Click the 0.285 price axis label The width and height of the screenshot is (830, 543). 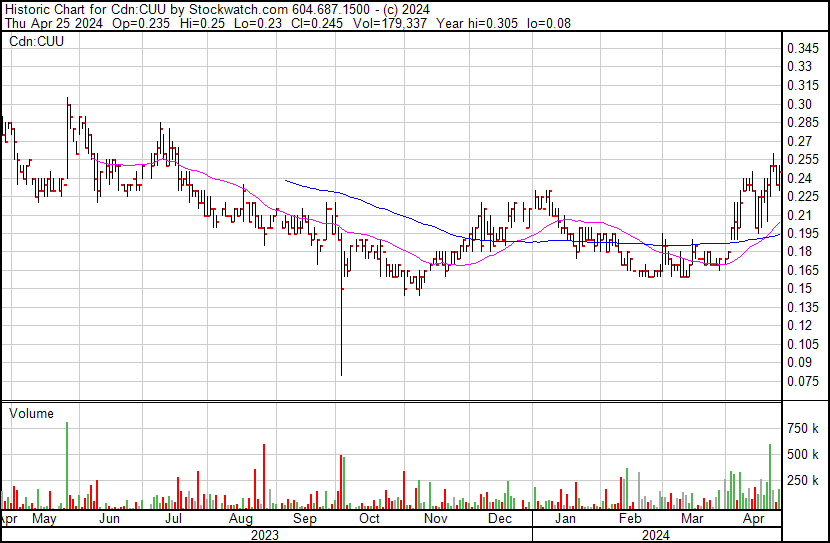(x=803, y=122)
